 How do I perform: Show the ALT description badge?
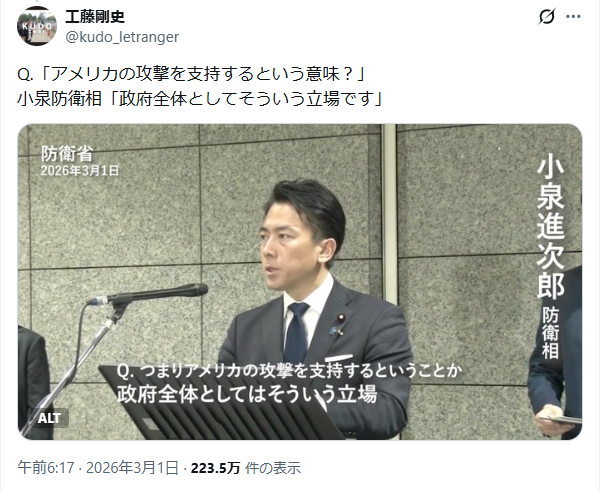click(x=49, y=418)
